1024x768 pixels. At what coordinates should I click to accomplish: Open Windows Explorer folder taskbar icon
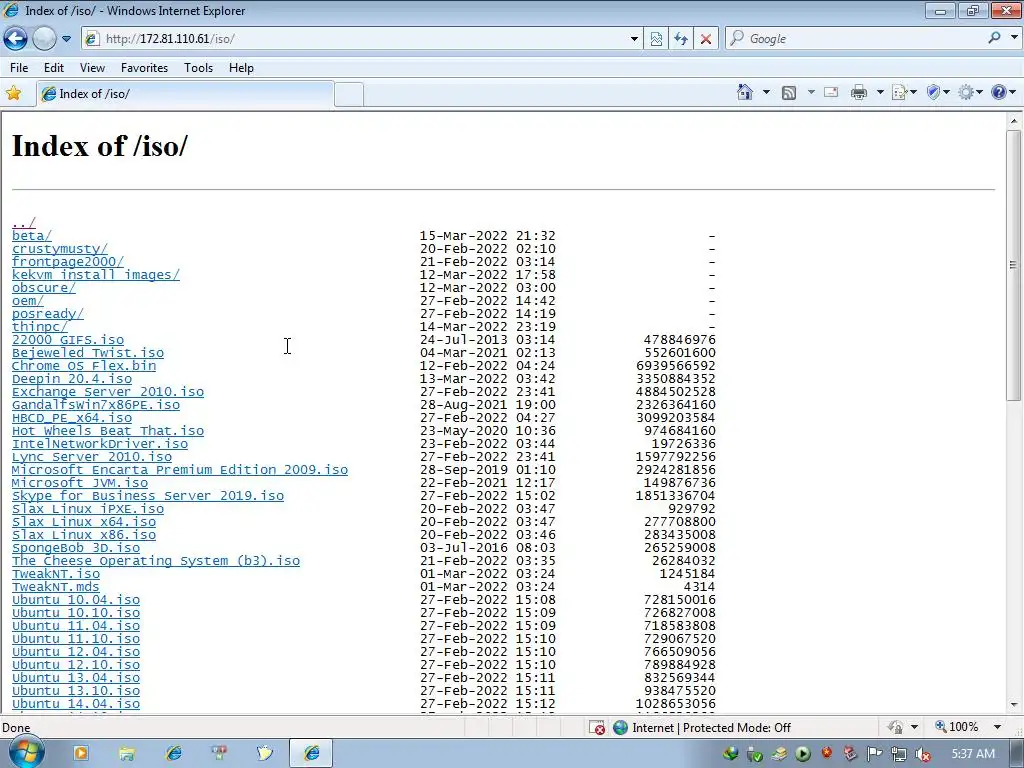point(127,754)
